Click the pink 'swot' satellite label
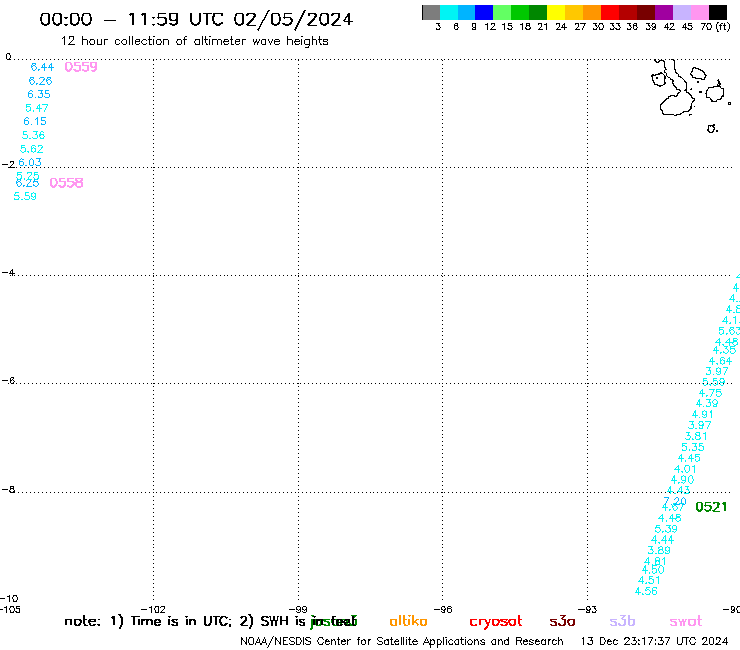The width and height of the screenshot is (740, 650). click(686, 622)
